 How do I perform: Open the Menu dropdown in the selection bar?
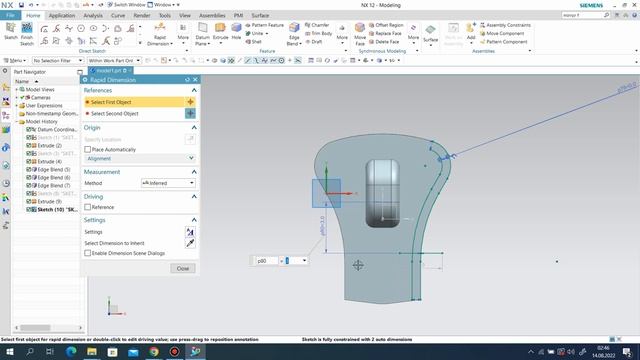pos(15,60)
